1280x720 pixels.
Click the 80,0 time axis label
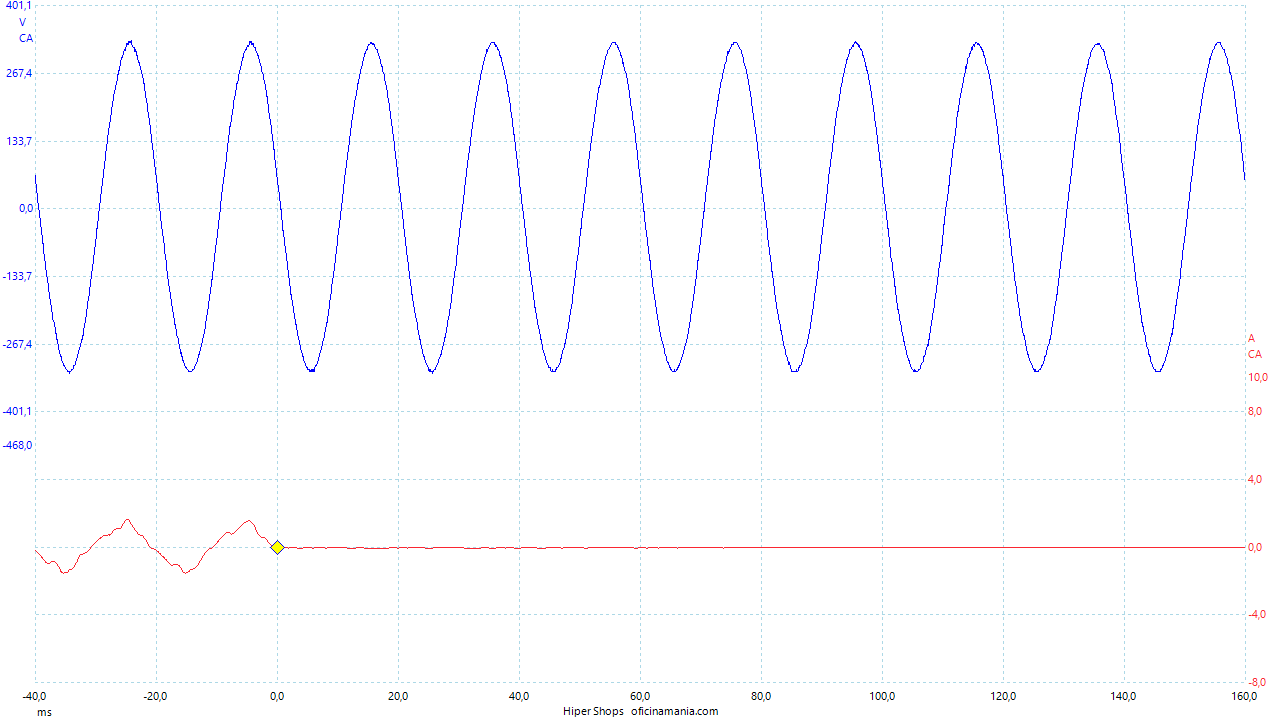tap(761, 696)
